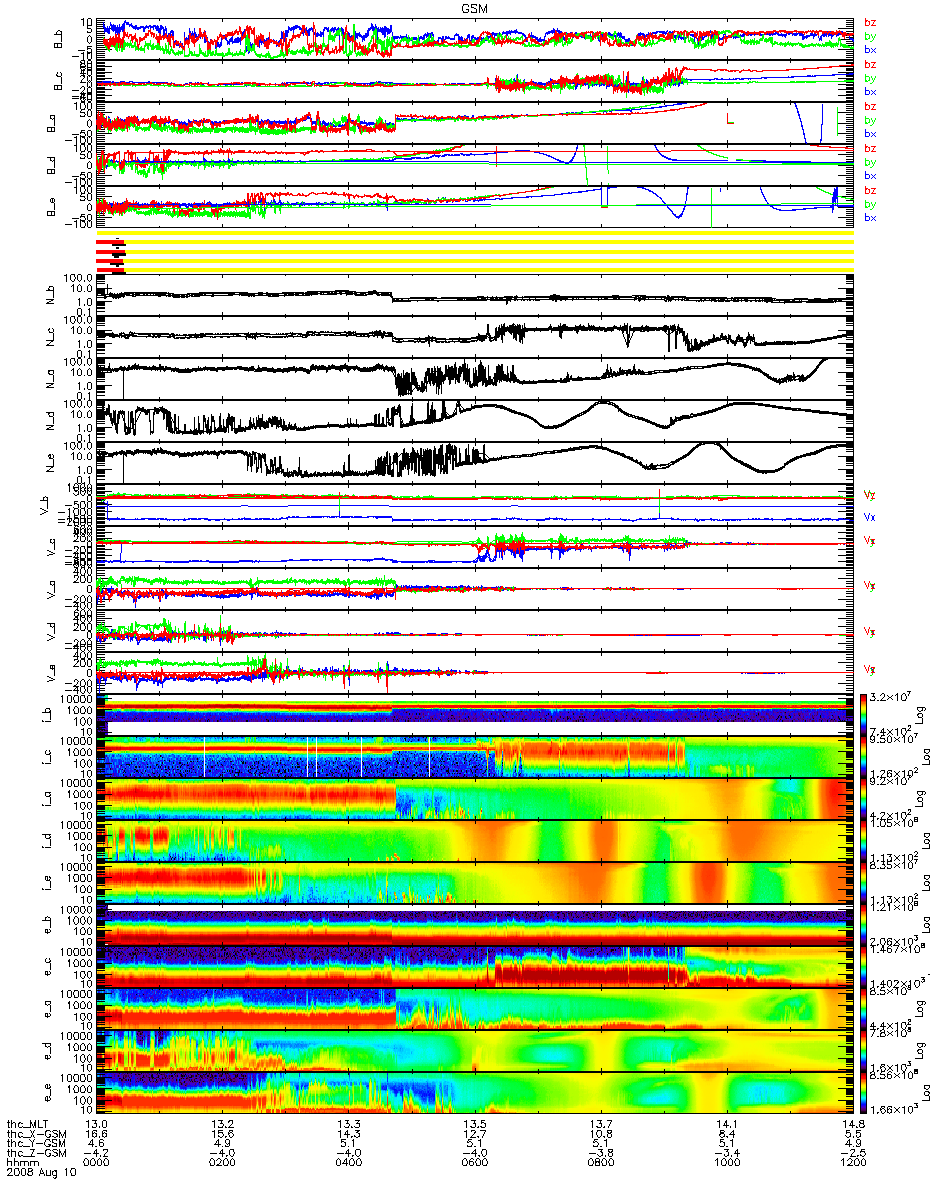Click the "e_e" electron spectrogram label

(x=46, y=1093)
